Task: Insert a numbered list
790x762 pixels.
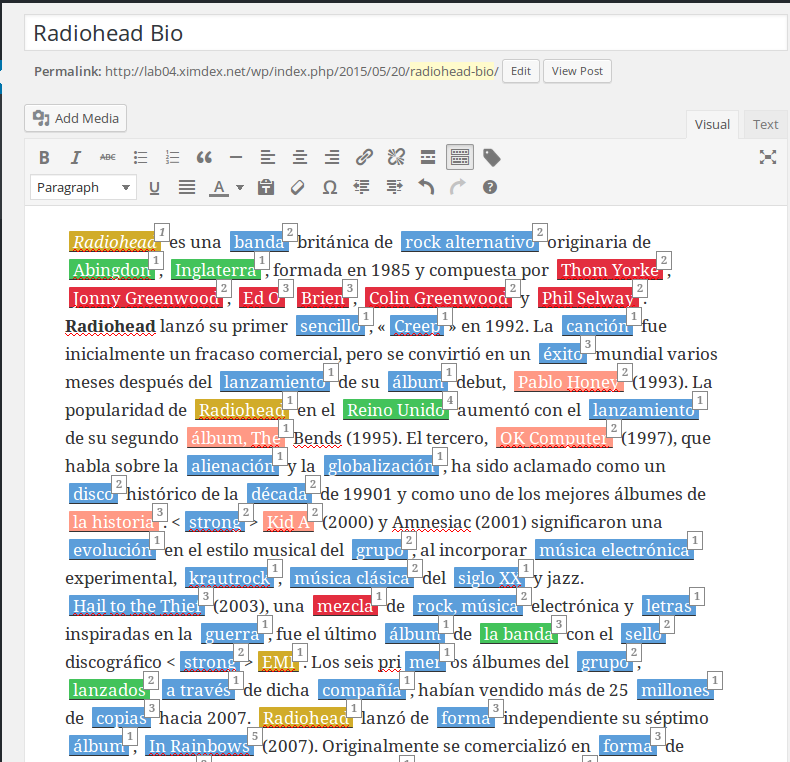Action: 172,158
